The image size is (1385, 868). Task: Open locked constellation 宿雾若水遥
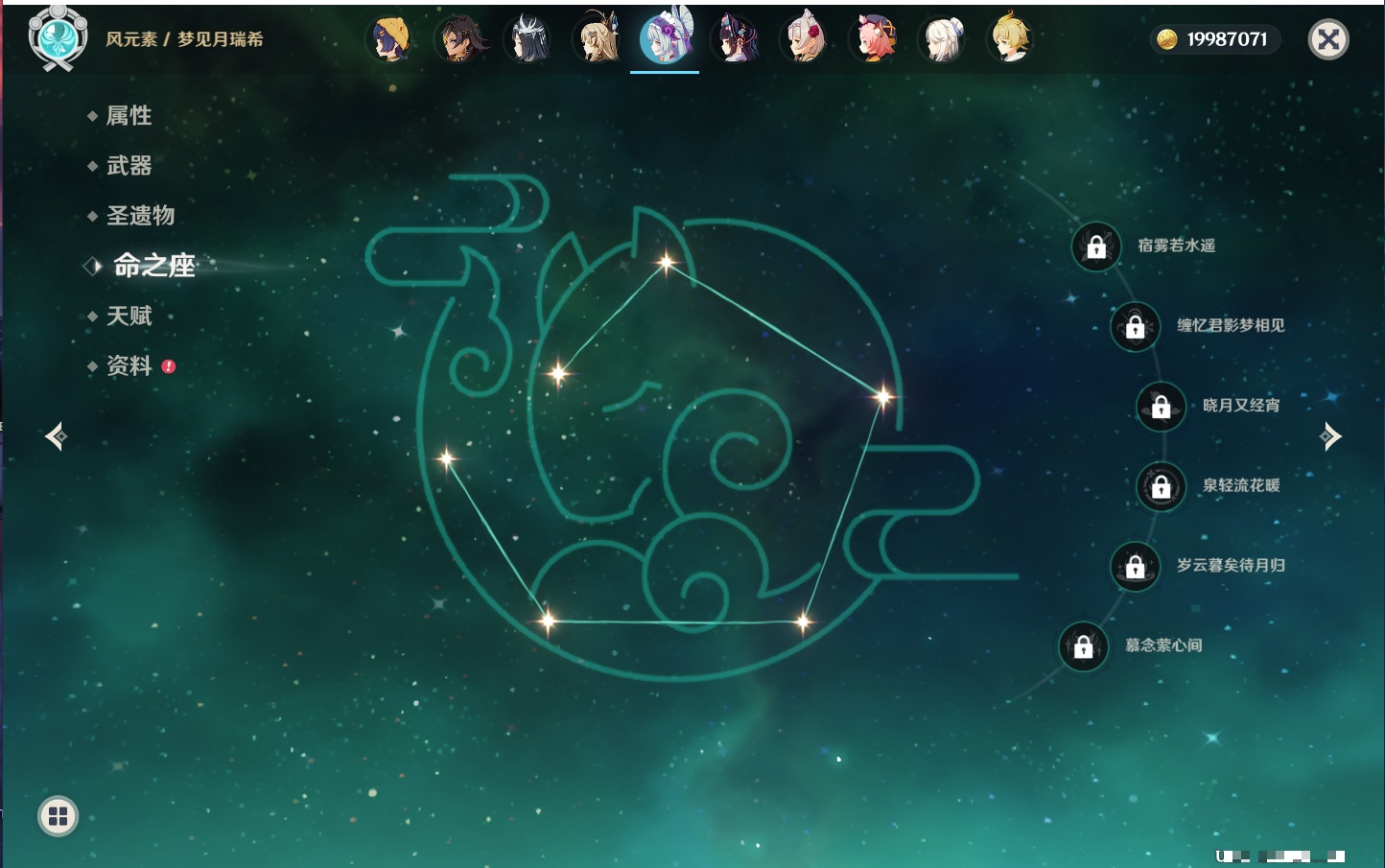pos(1096,246)
